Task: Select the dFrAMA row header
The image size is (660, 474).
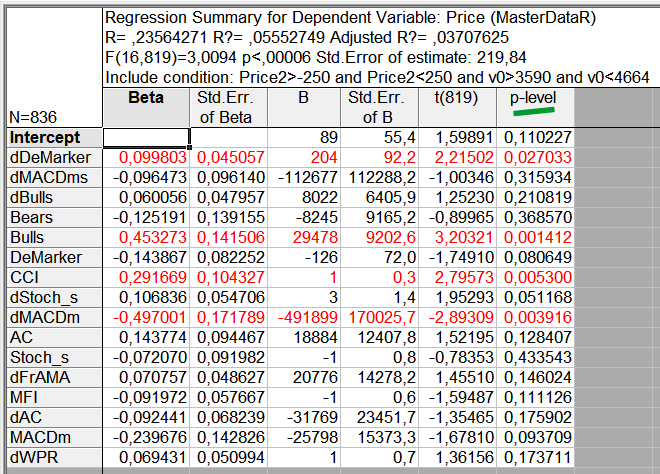Action: point(54,377)
